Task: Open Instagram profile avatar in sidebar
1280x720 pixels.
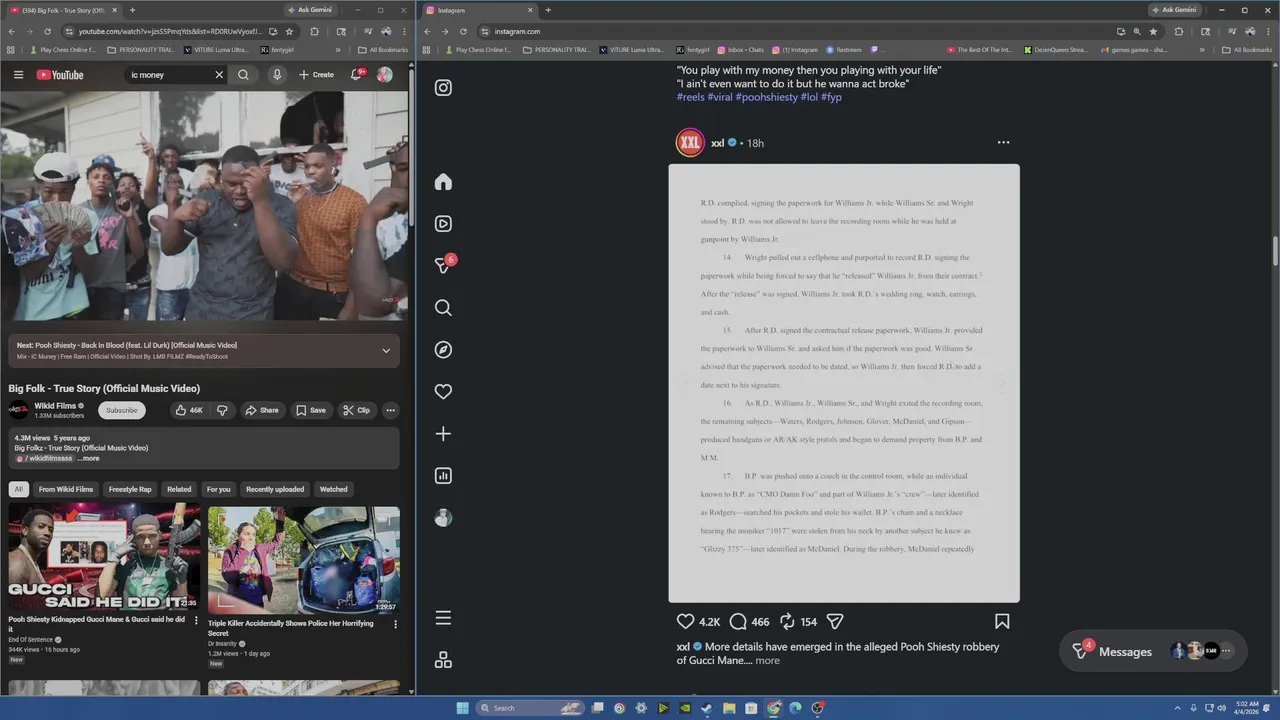Action: [x=443, y=518]
